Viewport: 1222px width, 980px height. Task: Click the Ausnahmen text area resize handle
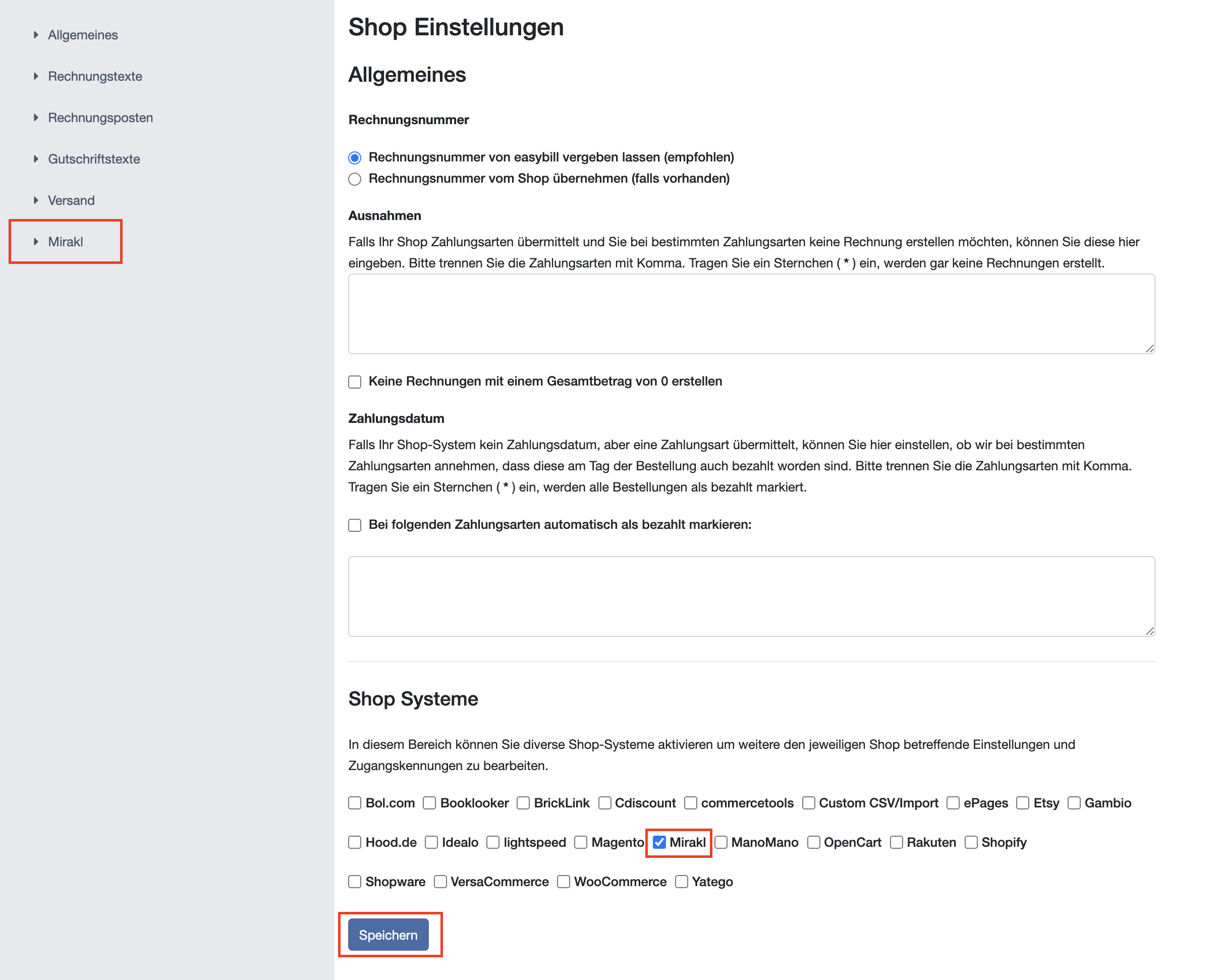1149,349
